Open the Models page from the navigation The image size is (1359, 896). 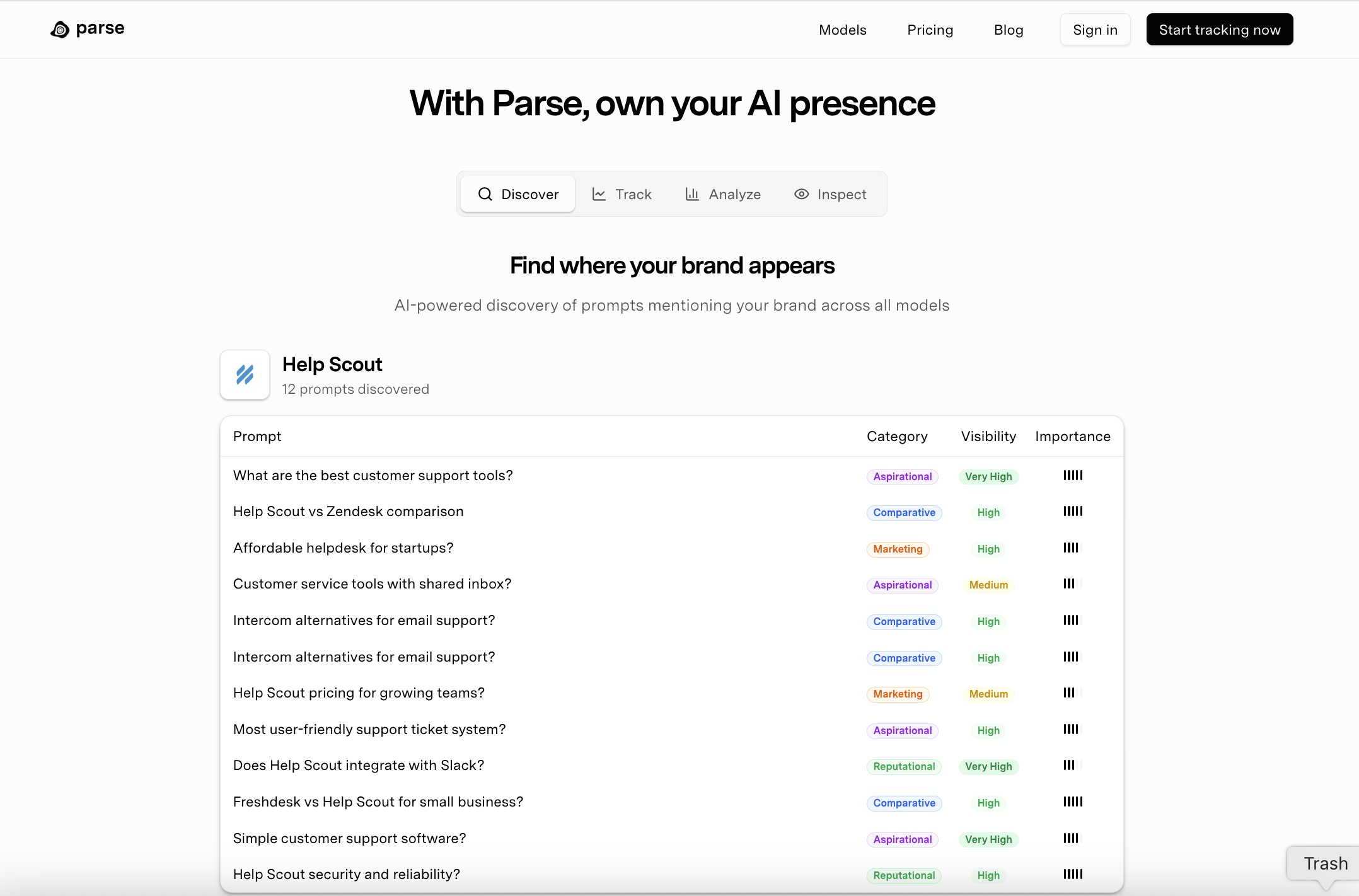(x=843, y=29)
